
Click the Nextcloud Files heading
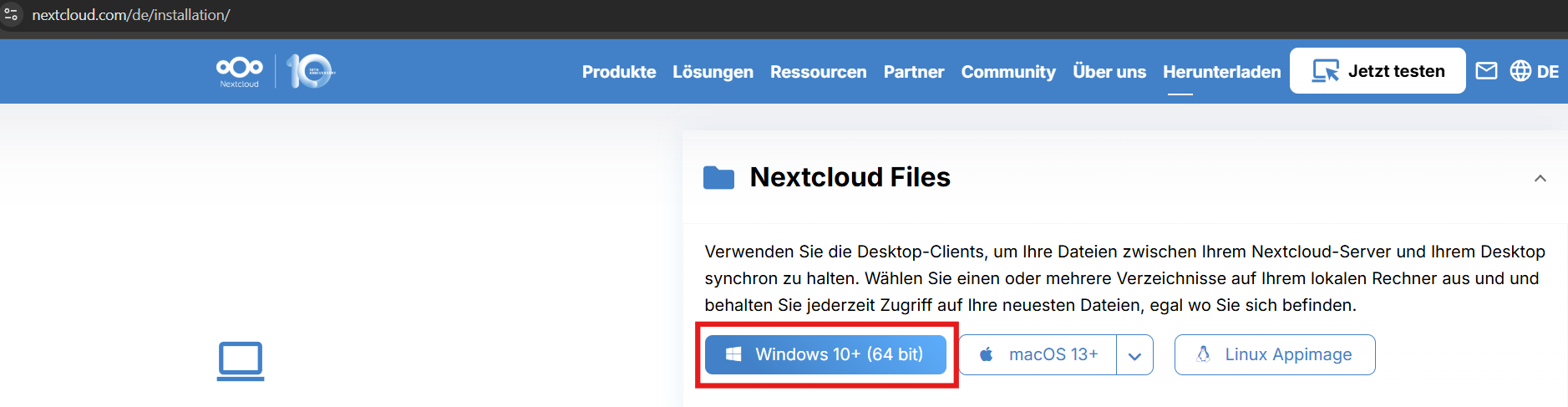850,177
